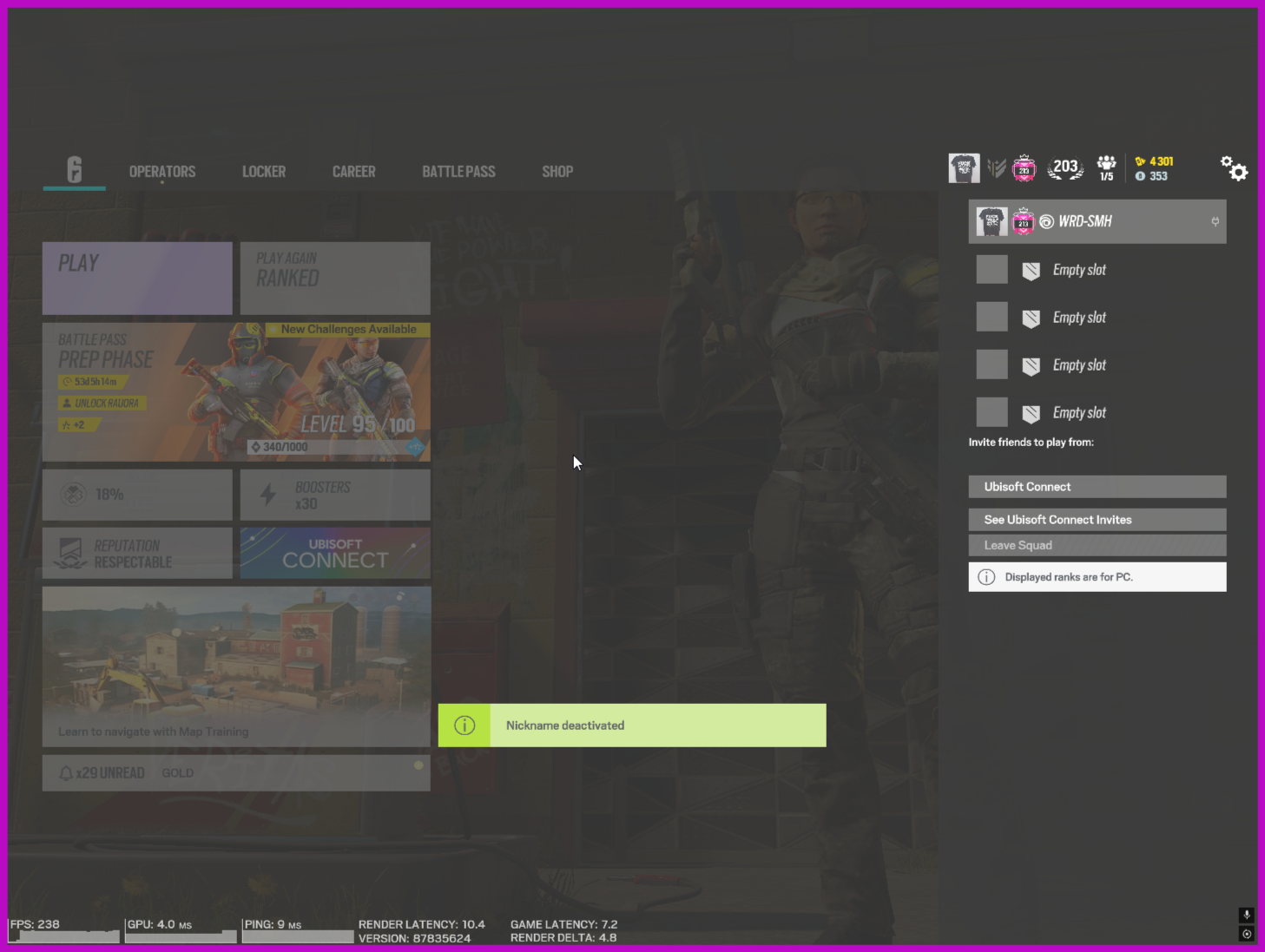1265x952 pixels.
Task: Click the fourth Empty slot
Action: click(1097, 413)
